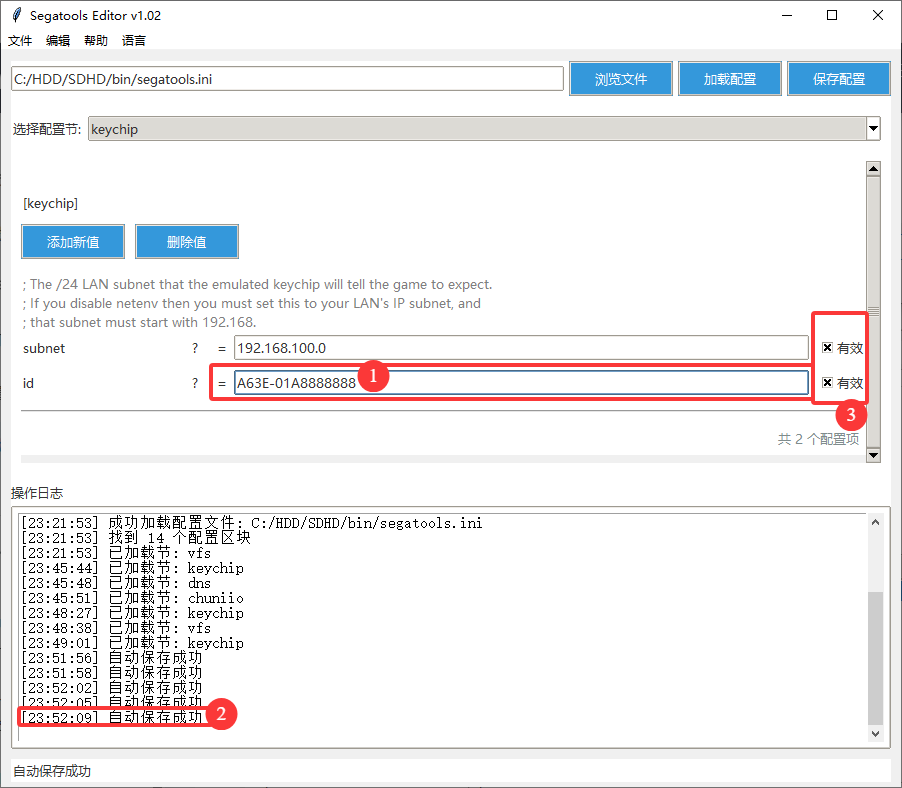Viewport: 902px width, 788px height.
Task: Click the 操作日志 heading label
Action: pos(37,493)
